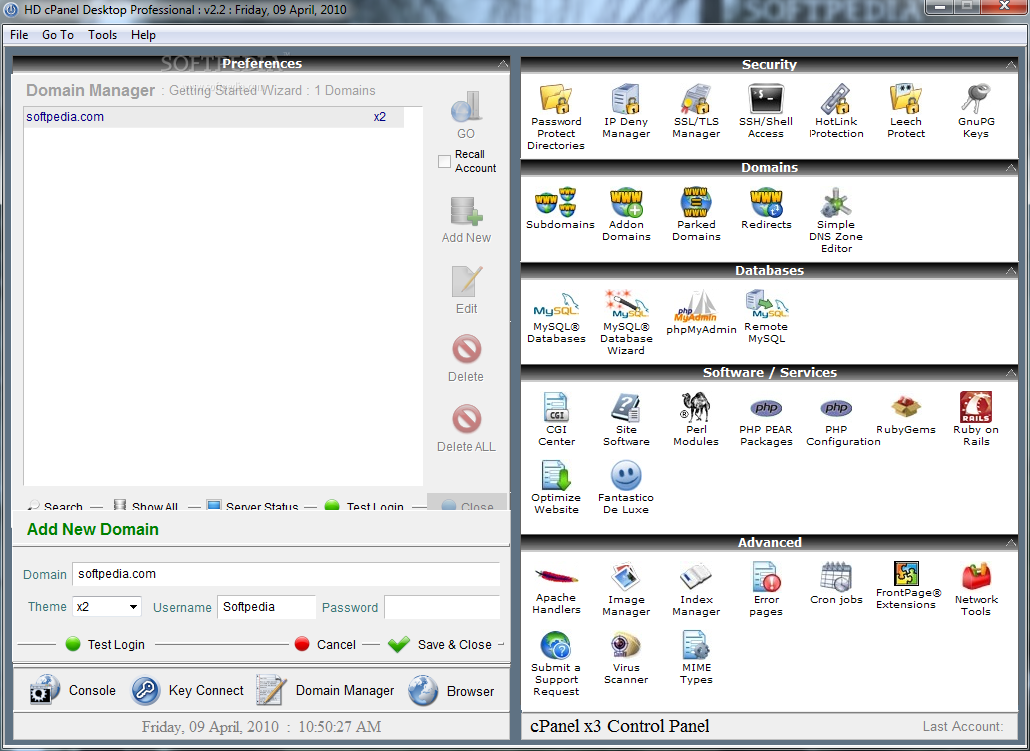Open Network Tools

[x=976, y=590]
